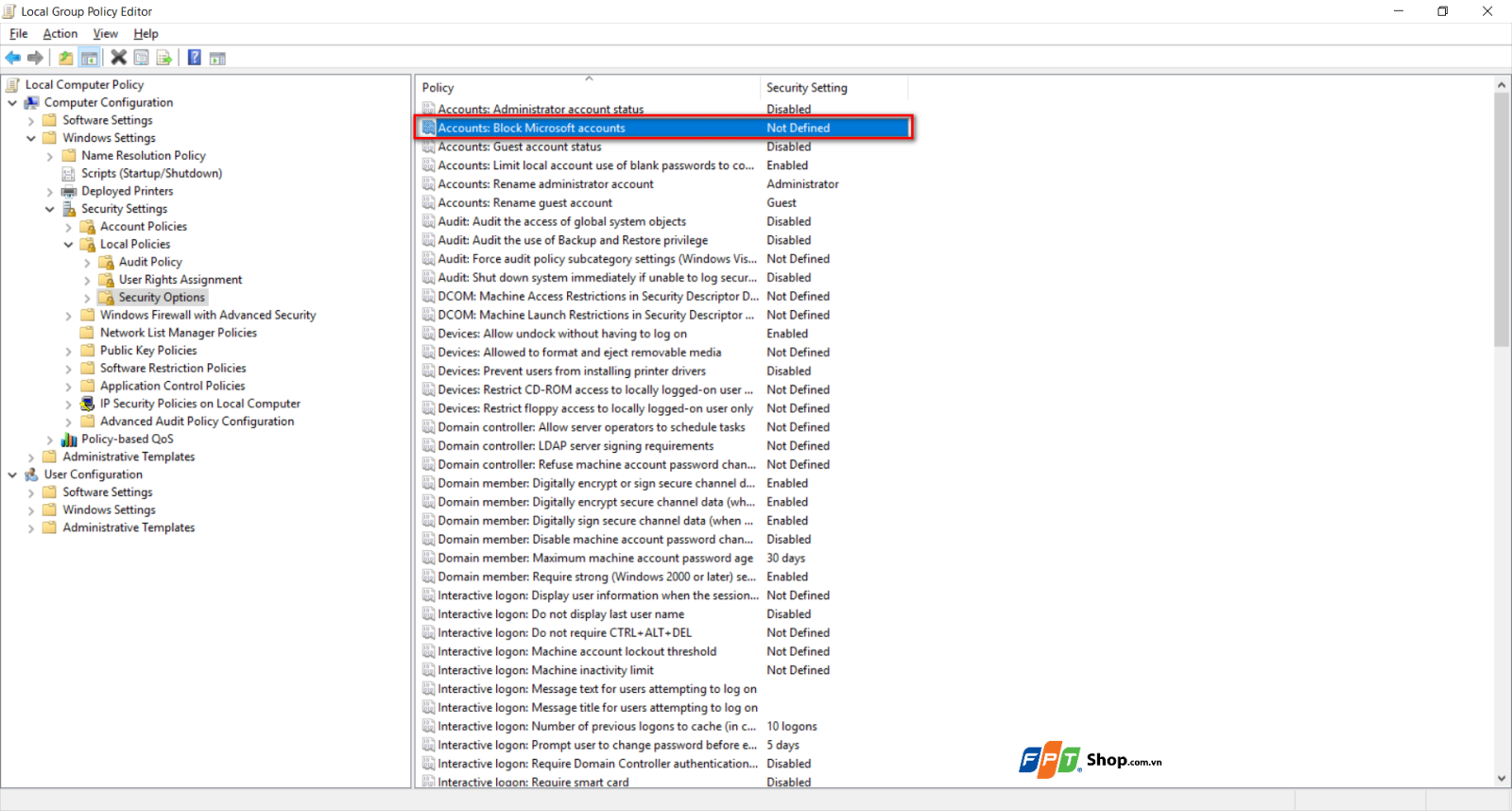Screen dimensions: 1512x811
Task: Open the Action menu
Action: [x=60, y=33]
